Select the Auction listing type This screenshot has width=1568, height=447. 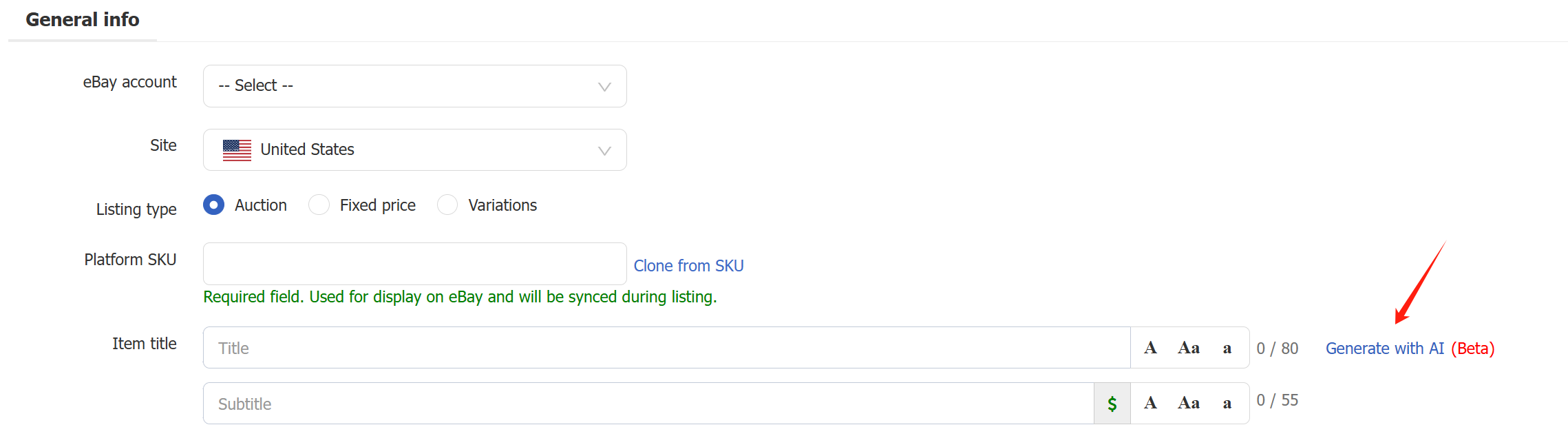[214, 205]
